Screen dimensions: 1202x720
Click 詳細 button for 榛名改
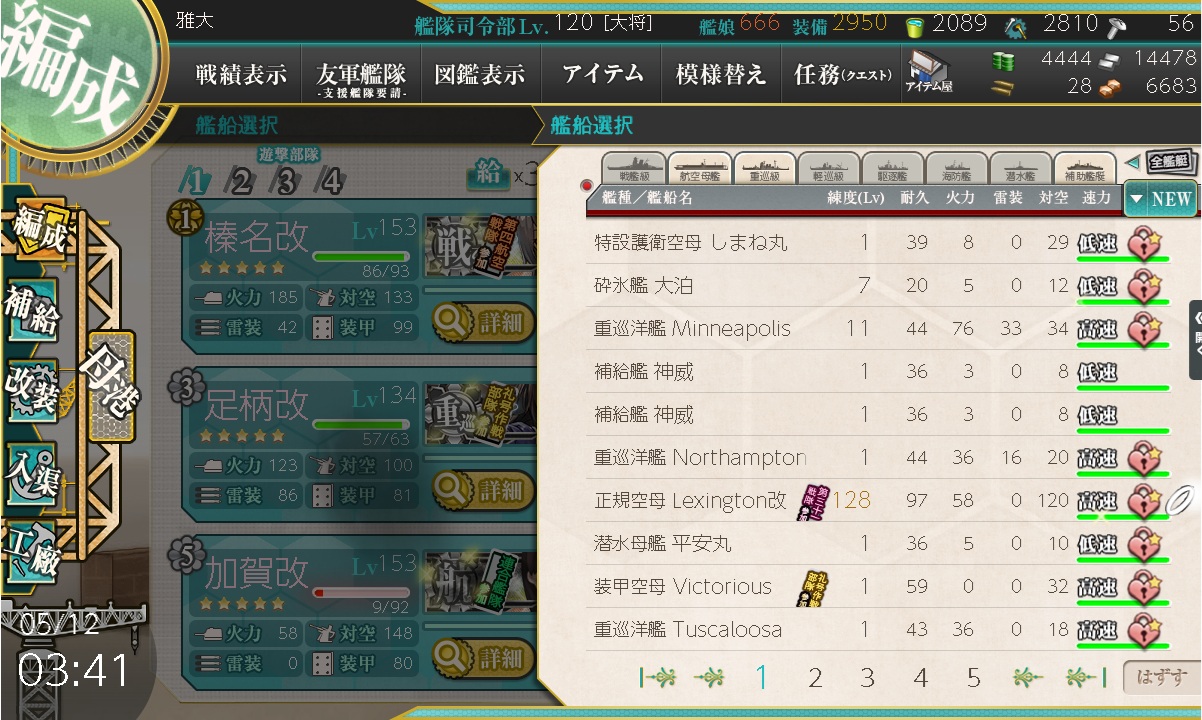(485, 322)
